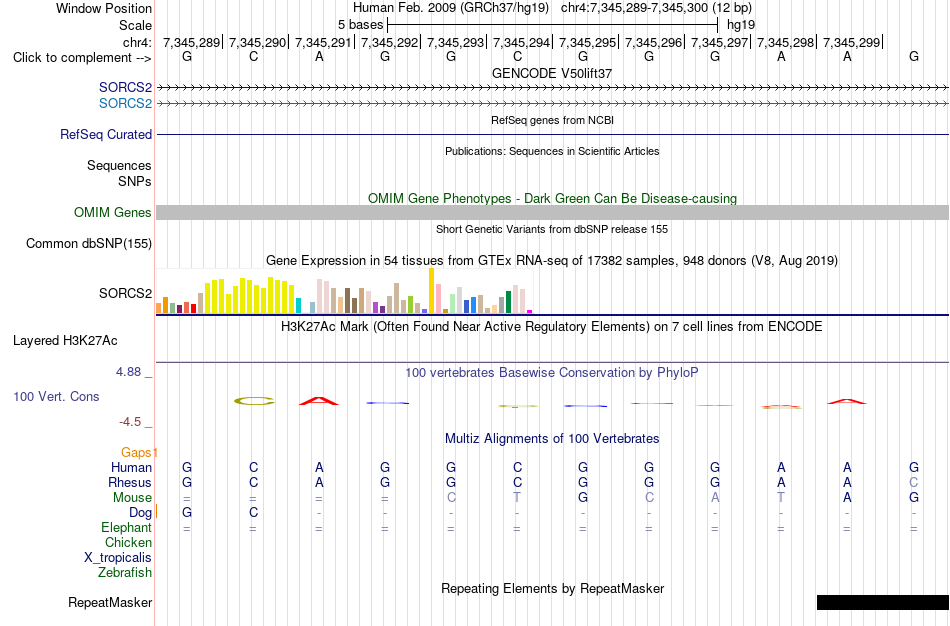Screen dimensions: 950x626
Task: Click '100 vertebrates Basewise Conservation by PhyloP' title
Action: pyautogui.click(x=552, y=373)
